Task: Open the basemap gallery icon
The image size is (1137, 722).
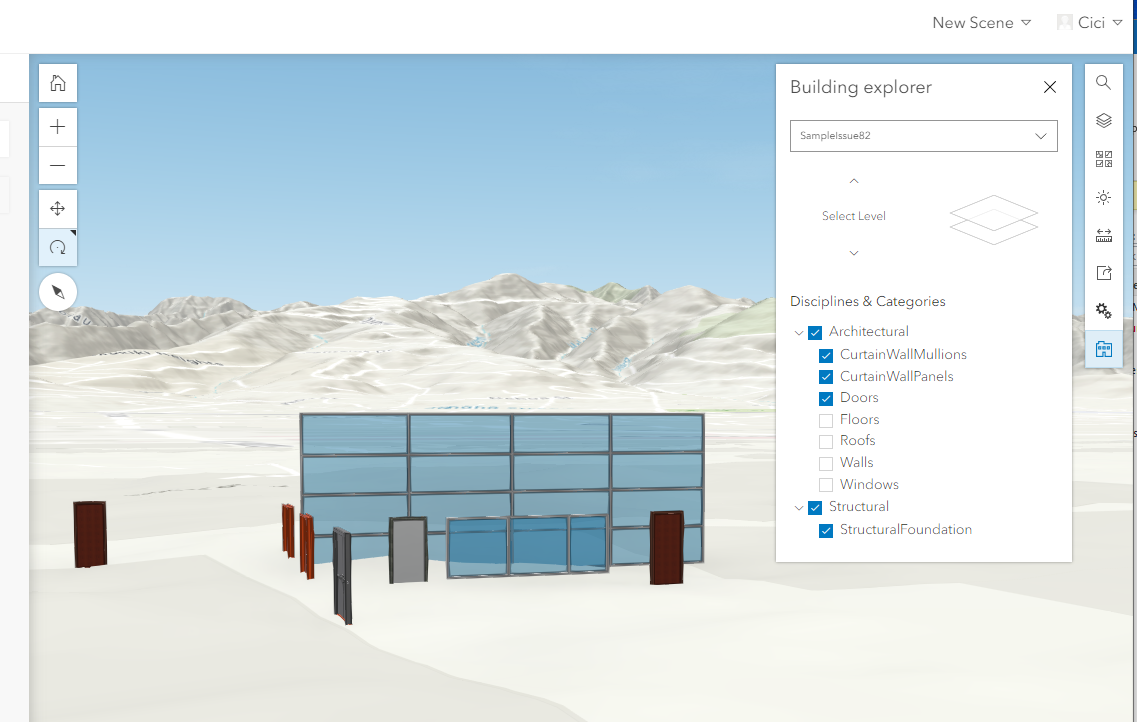Action: (x=1103, y=158)
